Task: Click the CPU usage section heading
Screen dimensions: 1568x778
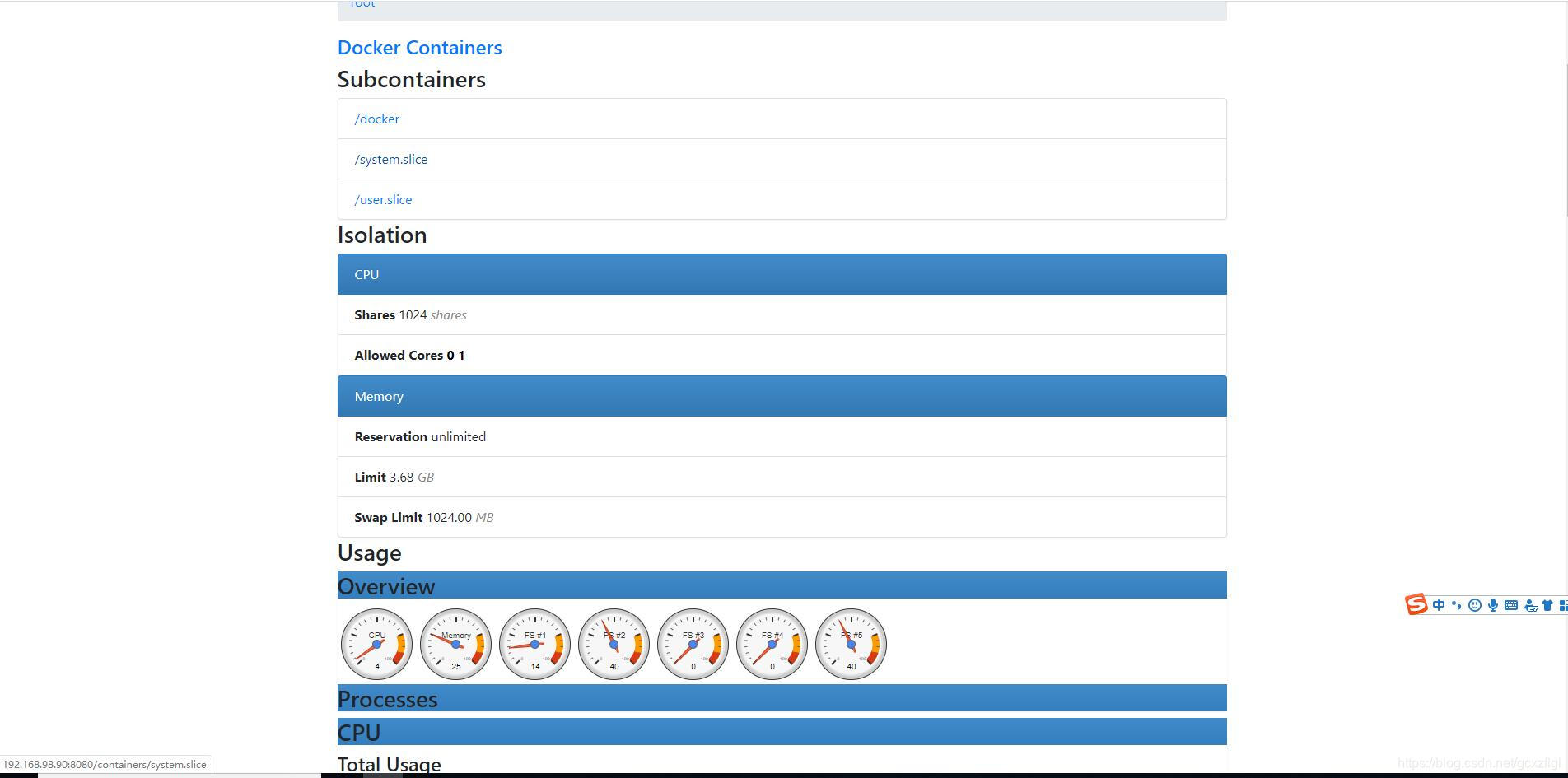Action: click(x=782, y=732)
